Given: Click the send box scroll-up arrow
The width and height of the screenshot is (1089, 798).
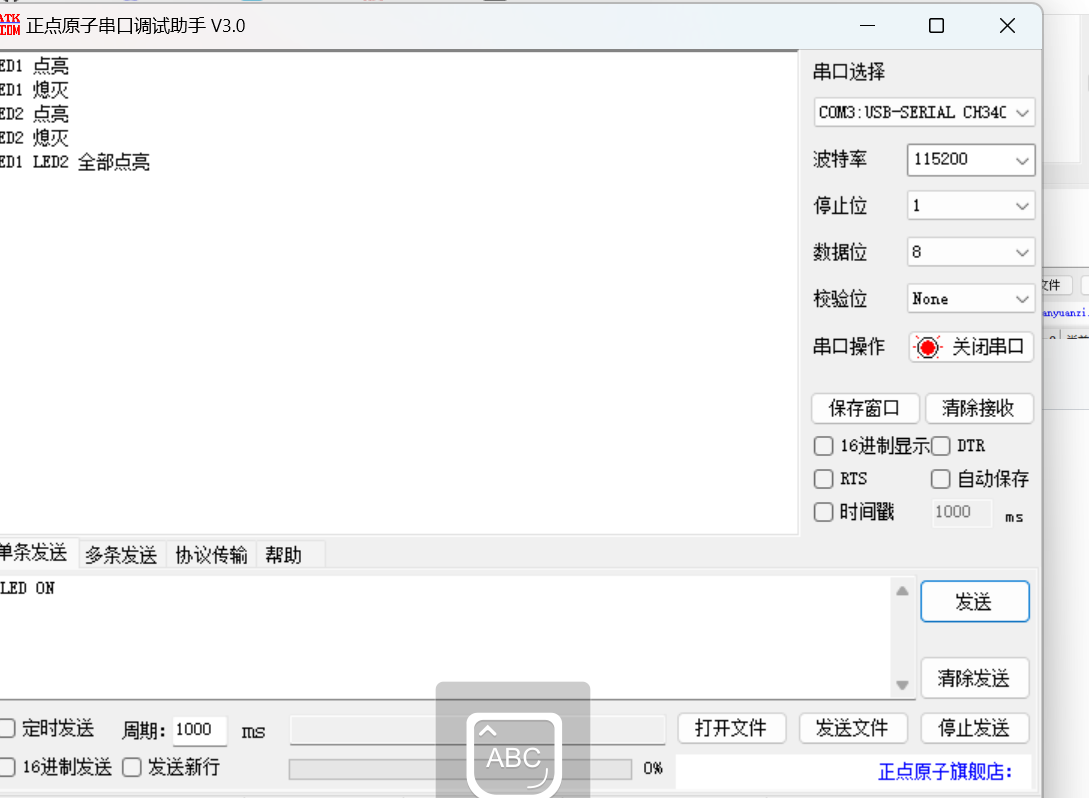Looking at the screenshot, I should tap(902, 591).
